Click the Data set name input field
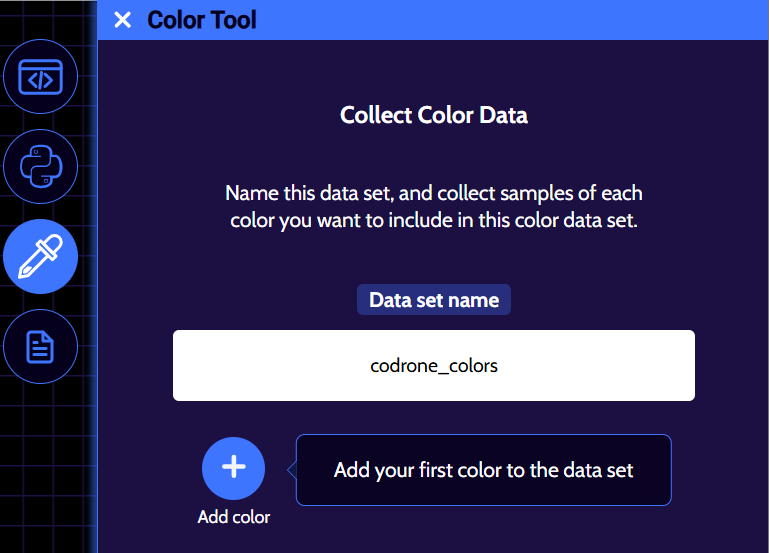This screenshot has width=769, height=553. point(433,366)
